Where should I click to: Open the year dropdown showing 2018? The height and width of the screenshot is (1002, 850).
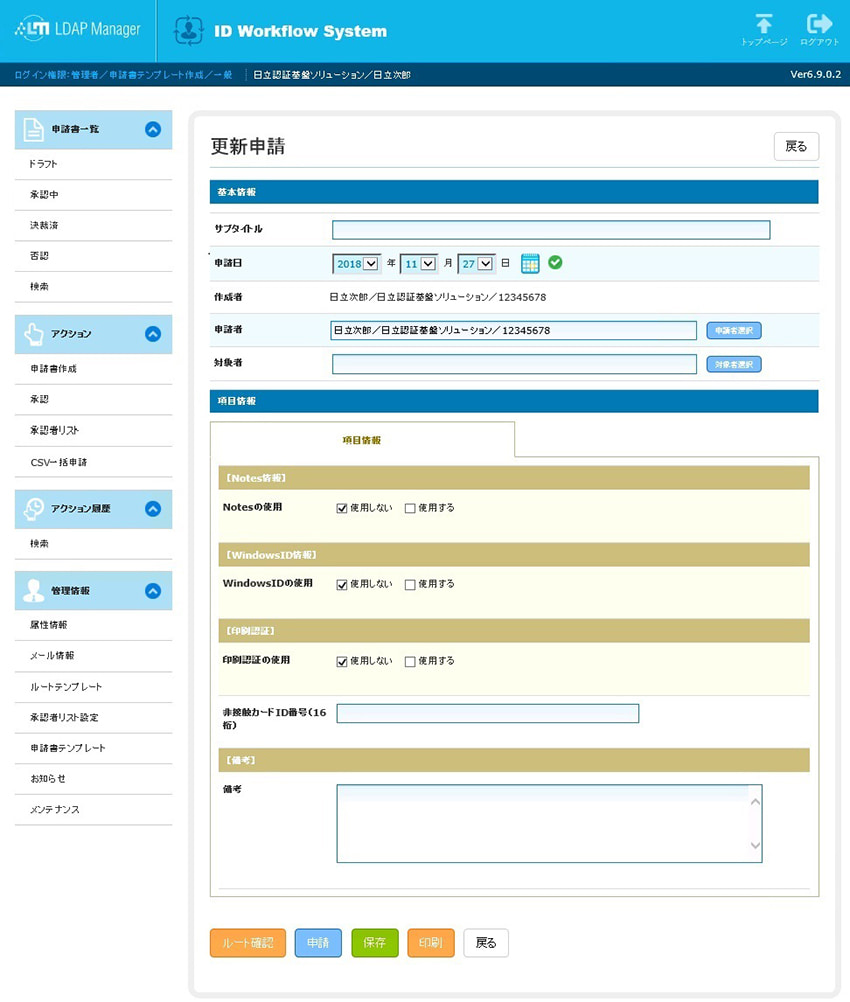[x=357, y=263]
